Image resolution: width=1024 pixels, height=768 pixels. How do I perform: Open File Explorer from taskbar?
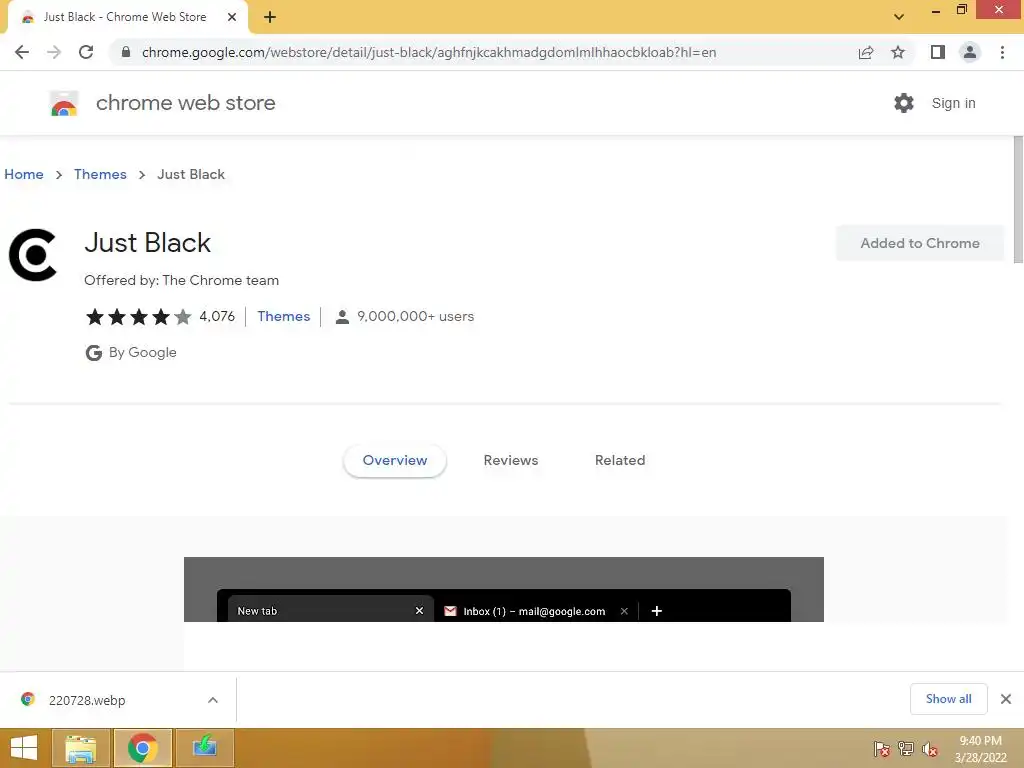point(80,748)
